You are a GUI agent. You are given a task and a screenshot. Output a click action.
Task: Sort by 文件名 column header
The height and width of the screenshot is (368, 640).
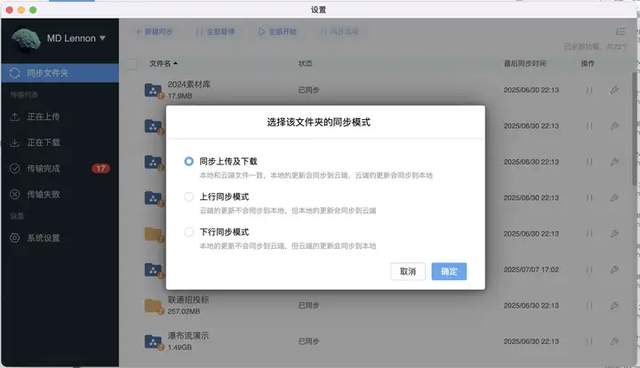(163, 64)
